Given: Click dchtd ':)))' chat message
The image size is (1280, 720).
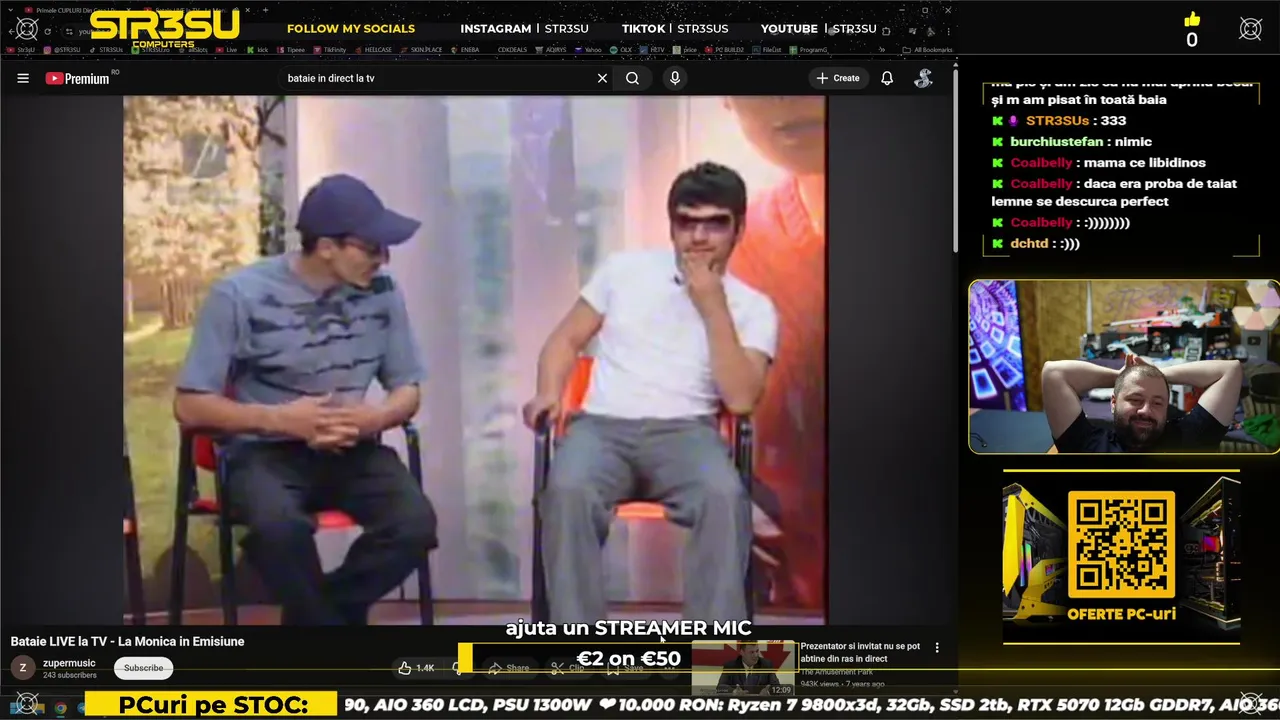Looking at the screenshot, I should pyautogui.click(x=1036, y=243).
